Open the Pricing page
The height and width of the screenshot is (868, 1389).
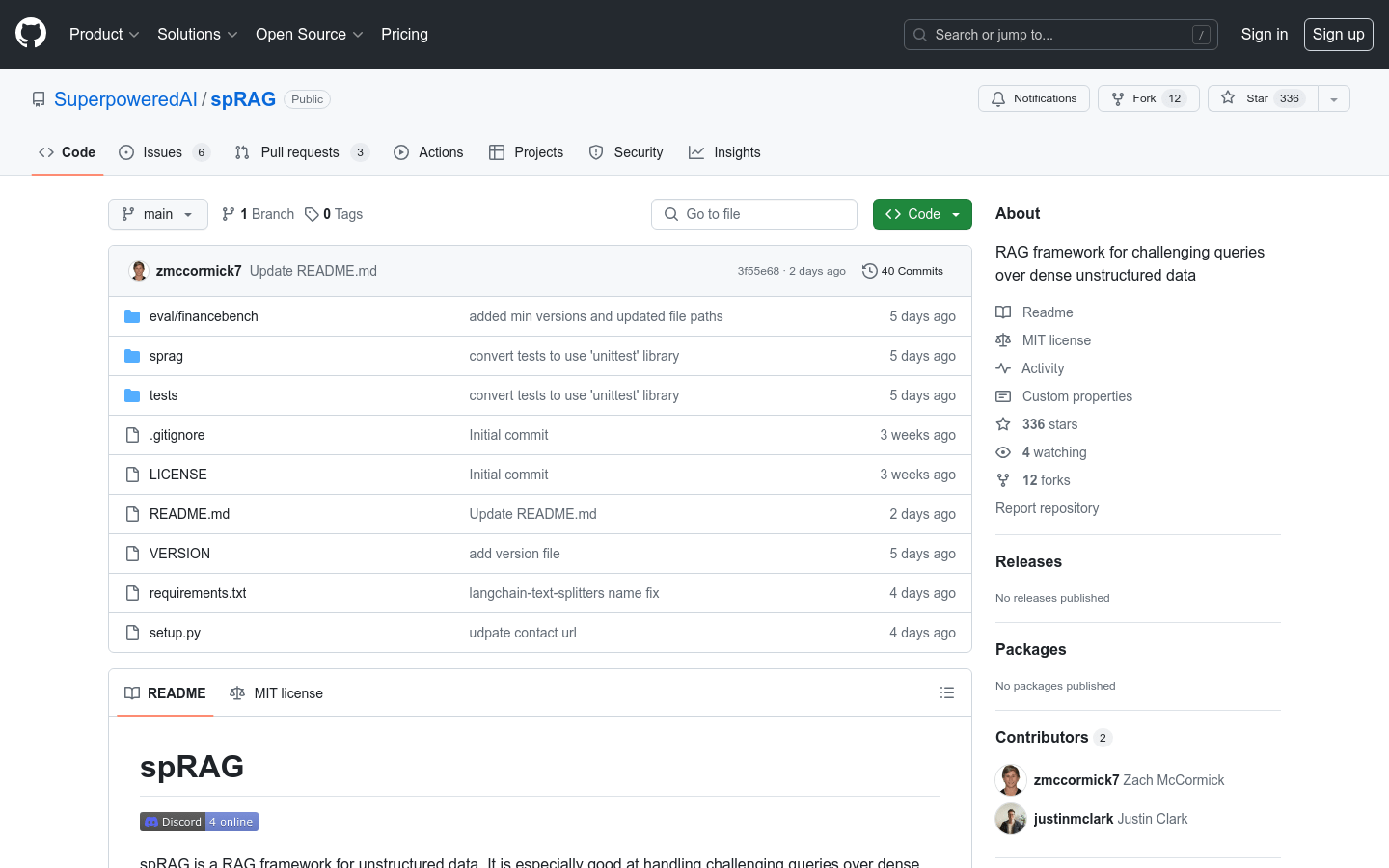[404, 34]
